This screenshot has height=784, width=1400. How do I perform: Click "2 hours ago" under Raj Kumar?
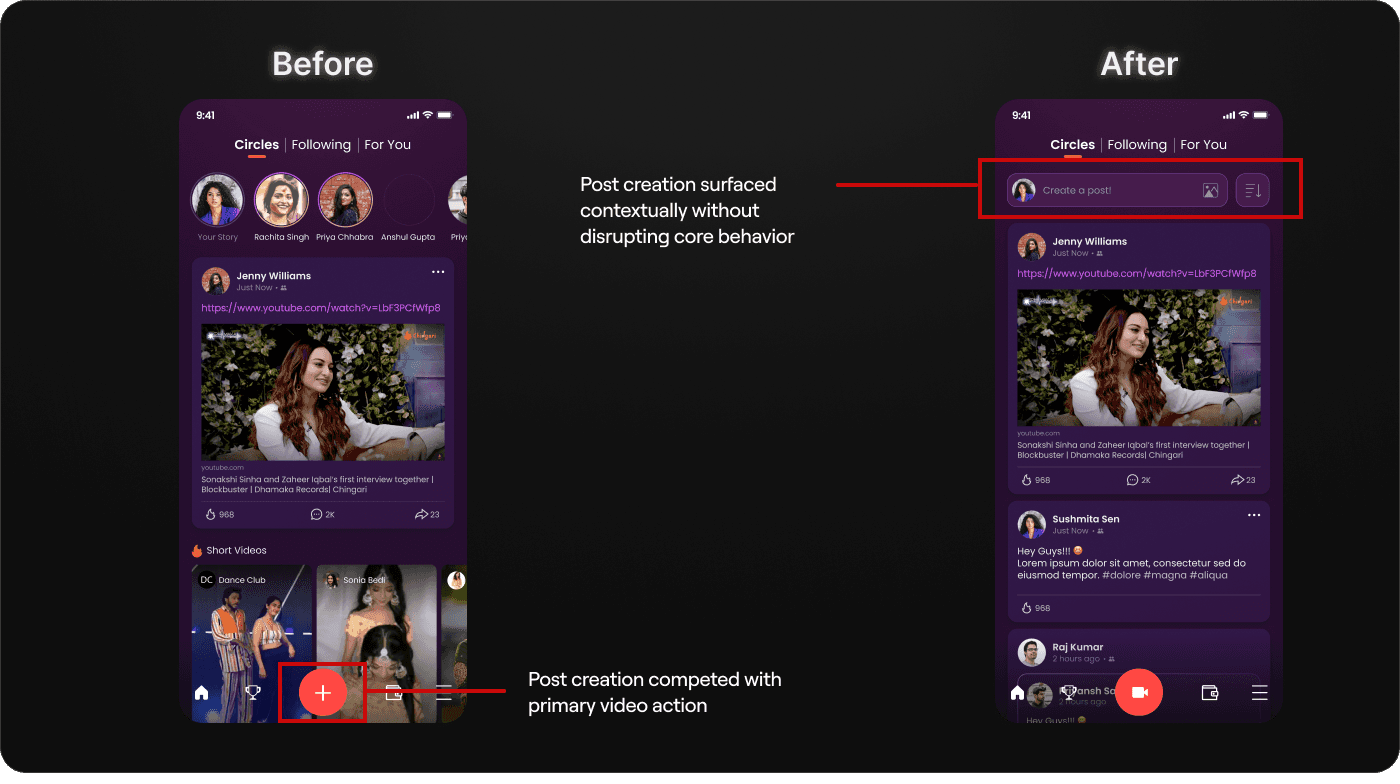[1075, 659]
